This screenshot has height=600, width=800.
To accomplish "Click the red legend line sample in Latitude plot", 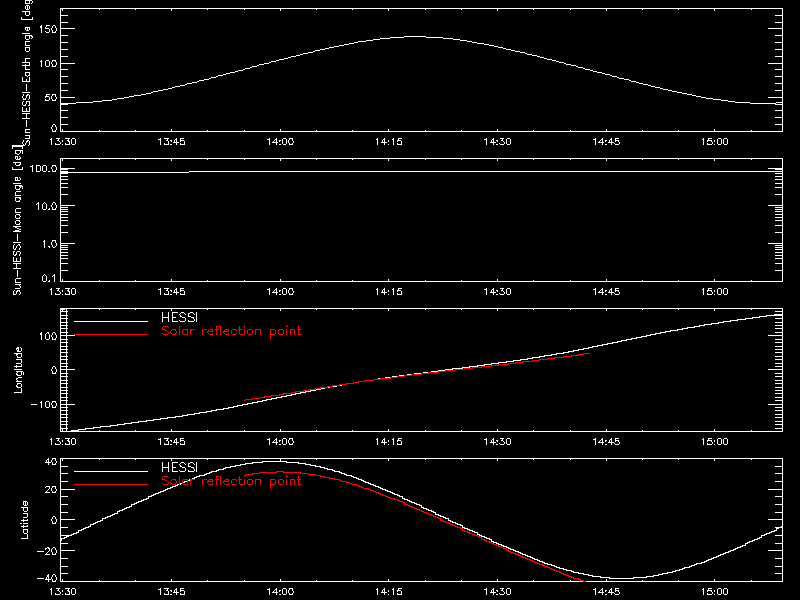I will point(111,485).
